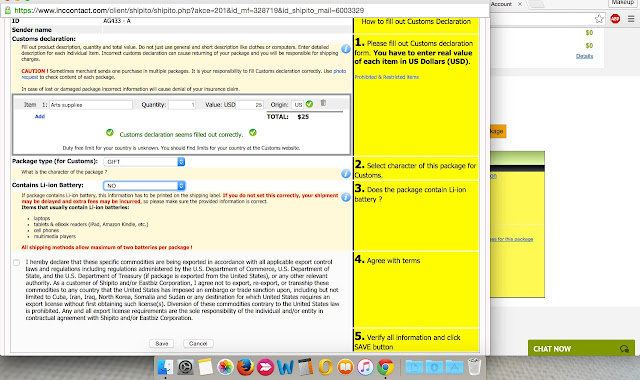Click the Cancel button

tap(198, 344)
